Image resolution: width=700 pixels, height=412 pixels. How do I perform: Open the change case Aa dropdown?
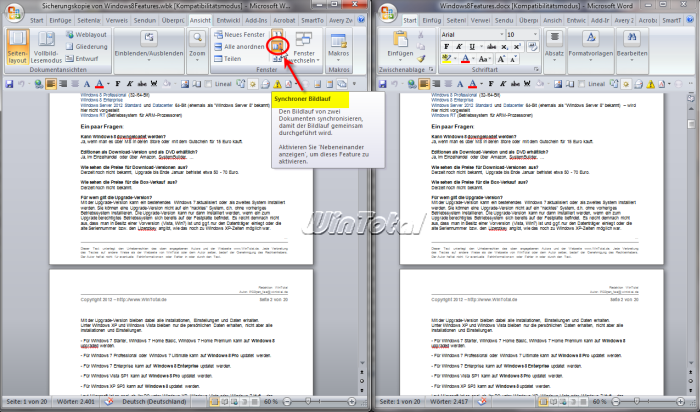click(x=484, y=58)
